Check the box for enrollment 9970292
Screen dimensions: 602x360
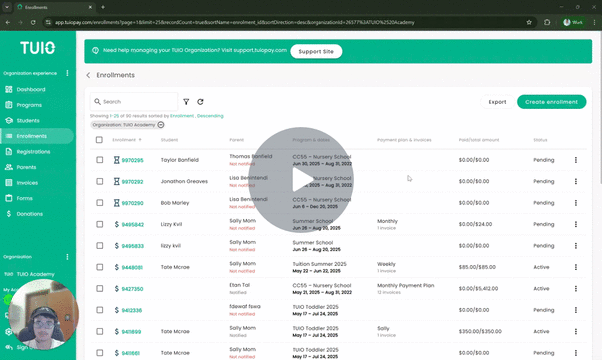(99, 181)
